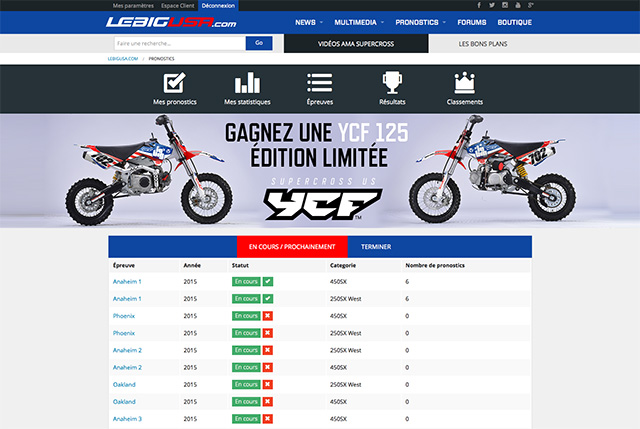
Task: Click the Épreuve column header
Action: coord(124,265)
